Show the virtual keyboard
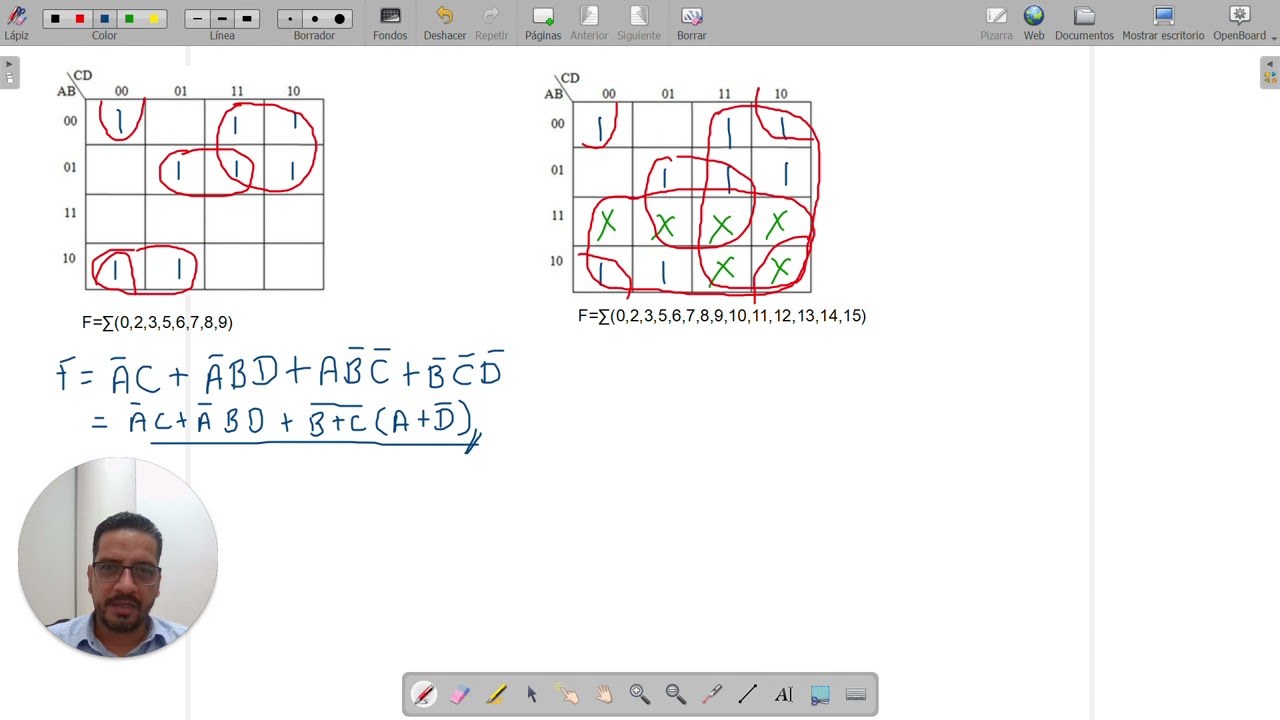This screenshot has height=720, width=1280. click(856, 694)
